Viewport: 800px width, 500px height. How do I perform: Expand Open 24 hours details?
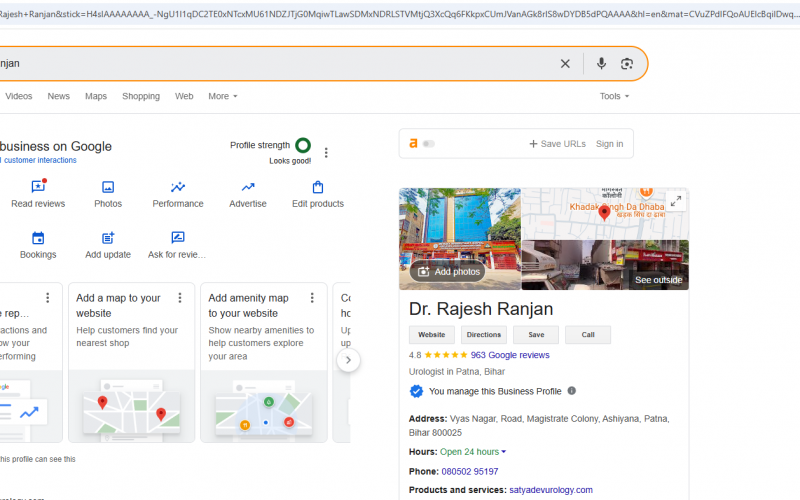pyautogui.click(x=472, y=452)
